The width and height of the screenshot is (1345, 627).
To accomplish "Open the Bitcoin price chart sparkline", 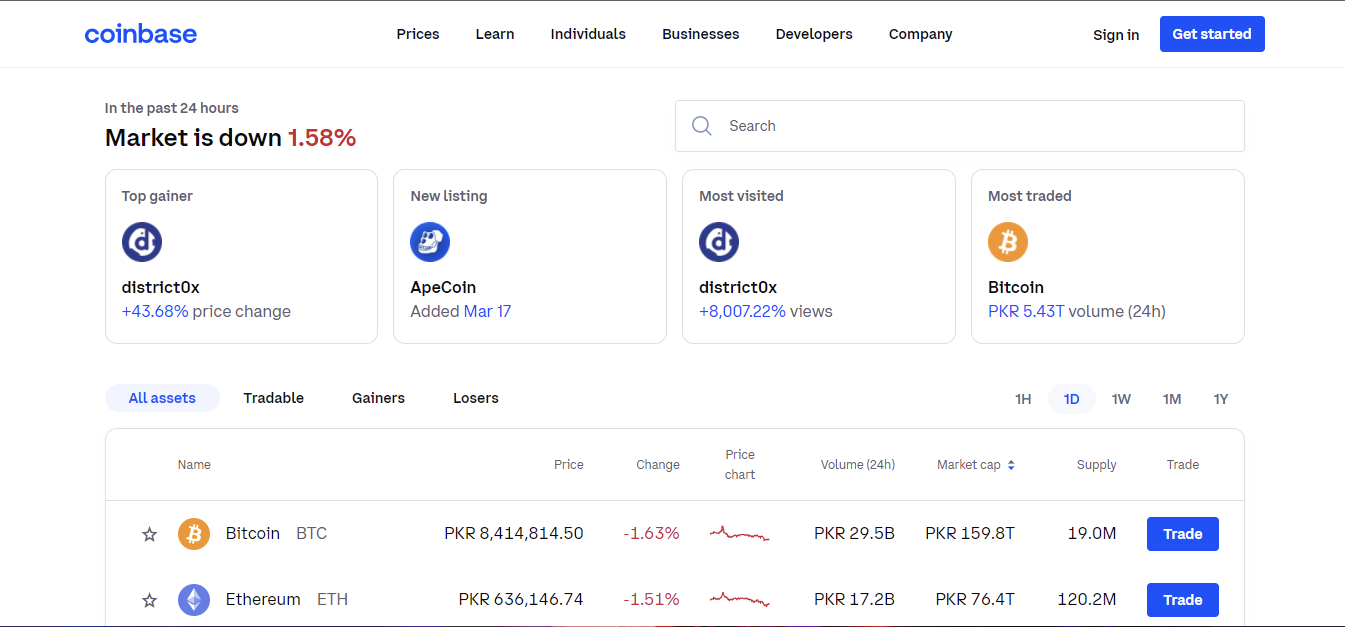I will click(x=740, y=534).
